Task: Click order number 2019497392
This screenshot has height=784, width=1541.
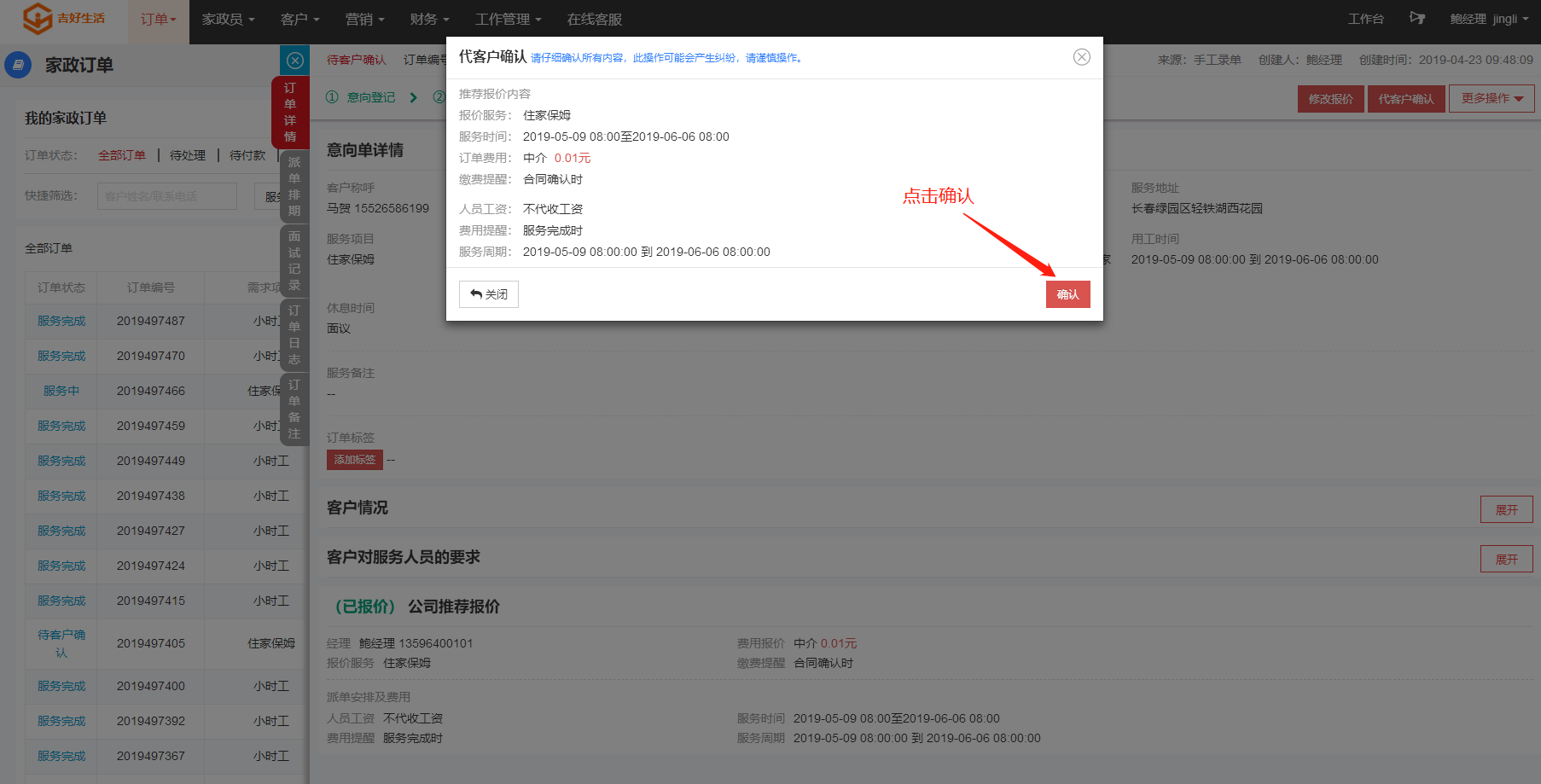Action: pyautogui.click(x=151, y=721)
